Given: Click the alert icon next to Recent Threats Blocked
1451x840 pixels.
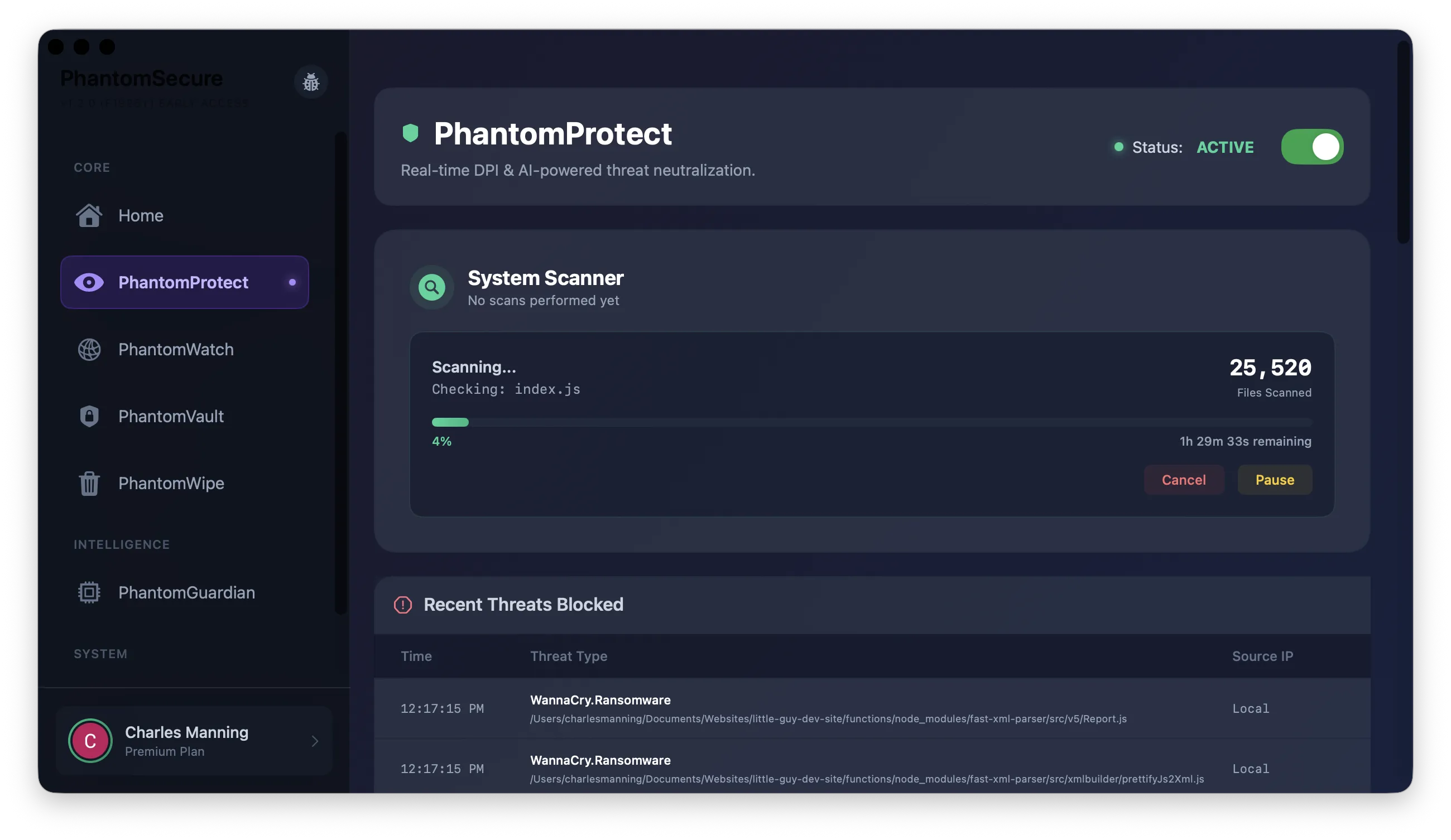Looking at the screenshot, I should tap(402, 605).
